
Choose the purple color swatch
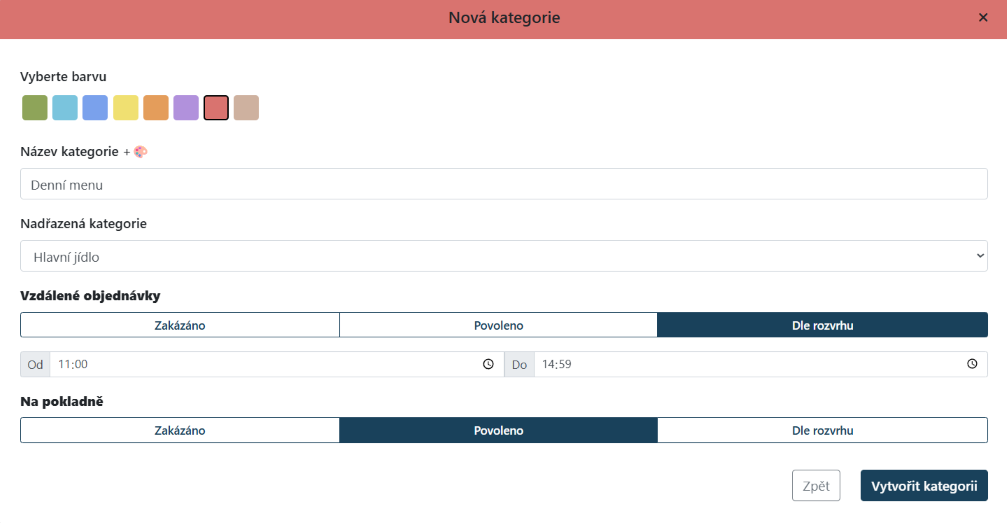click(x=186, y=108)
